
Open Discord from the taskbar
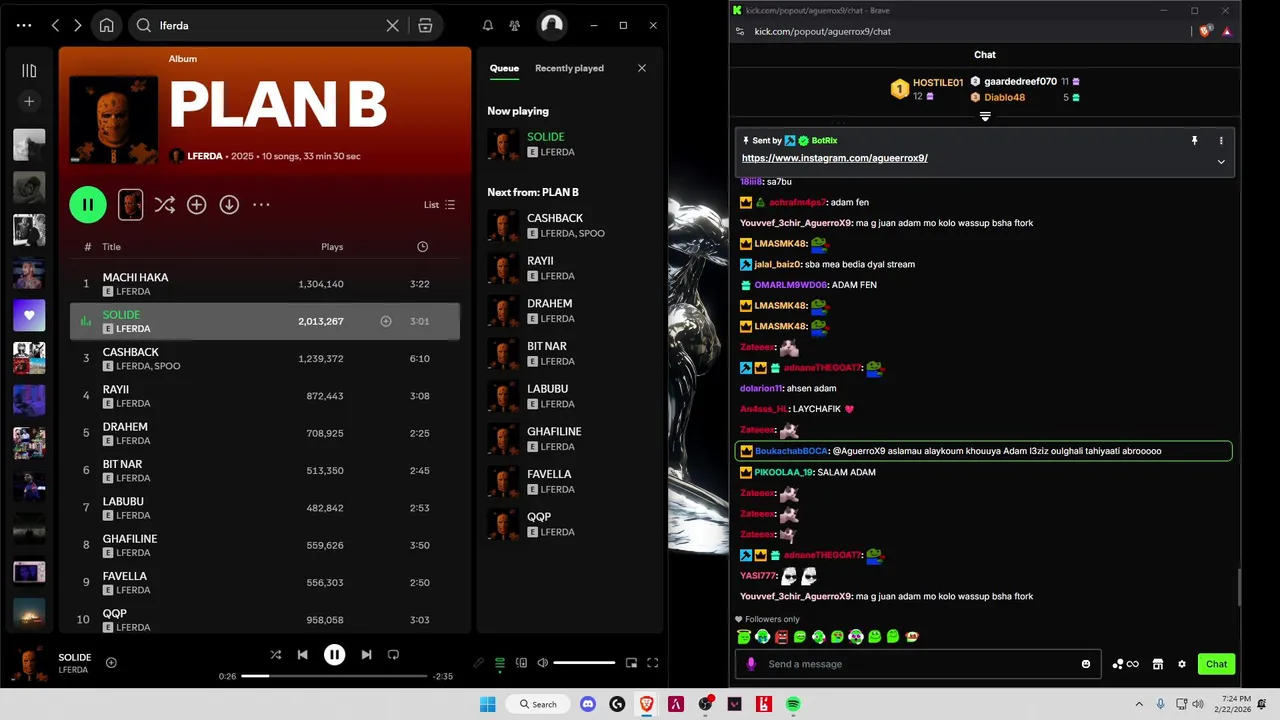(588, 704)
